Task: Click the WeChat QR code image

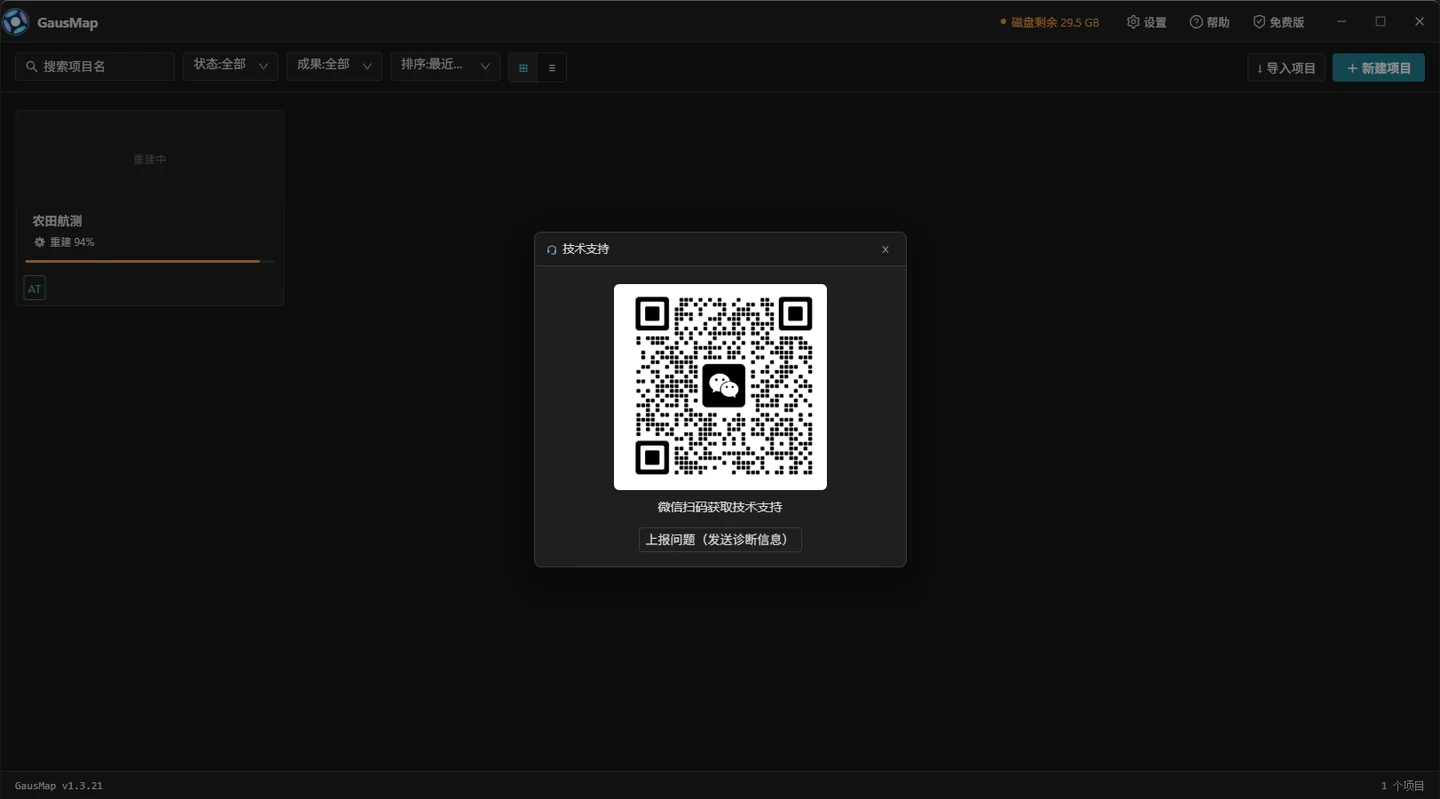Action: coord(720,387)
